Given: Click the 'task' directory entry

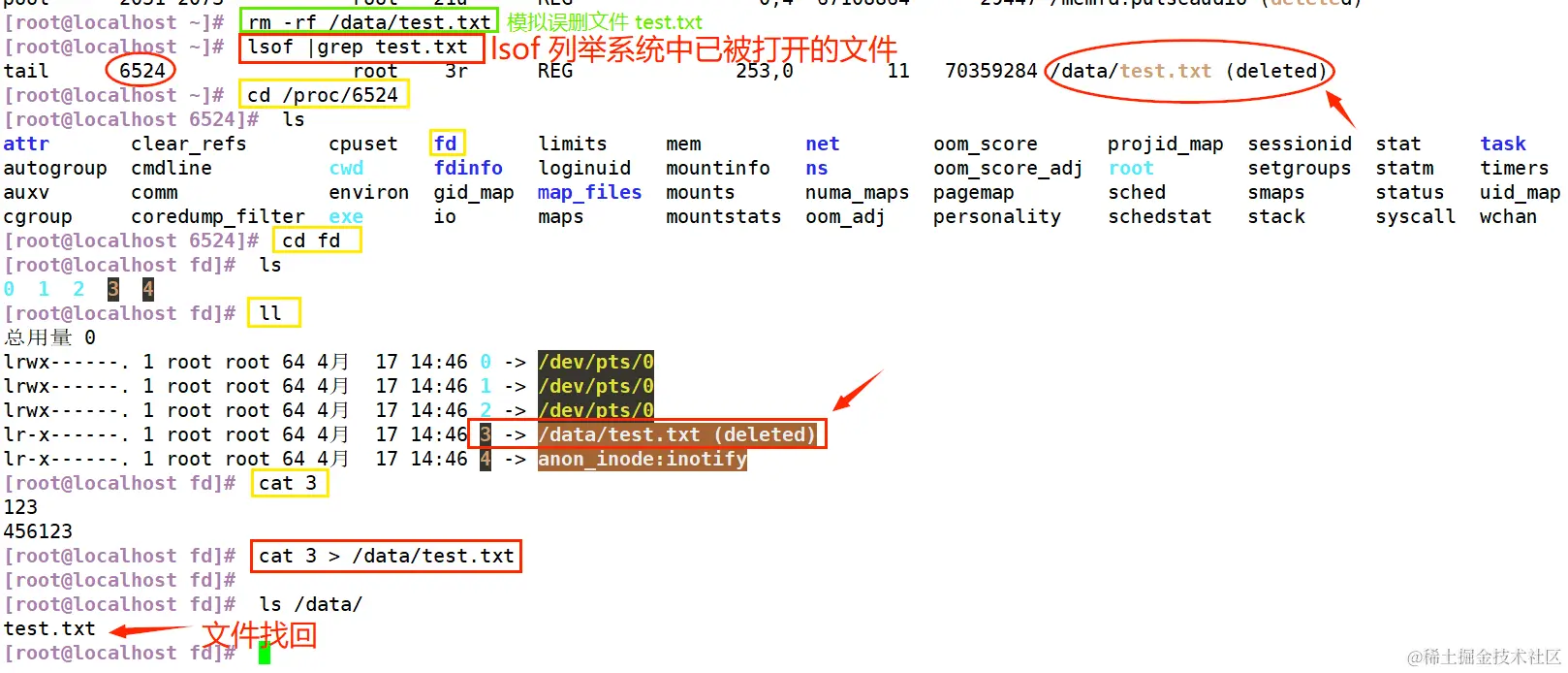Looking at the screenshot, I should pos(1503,144).
